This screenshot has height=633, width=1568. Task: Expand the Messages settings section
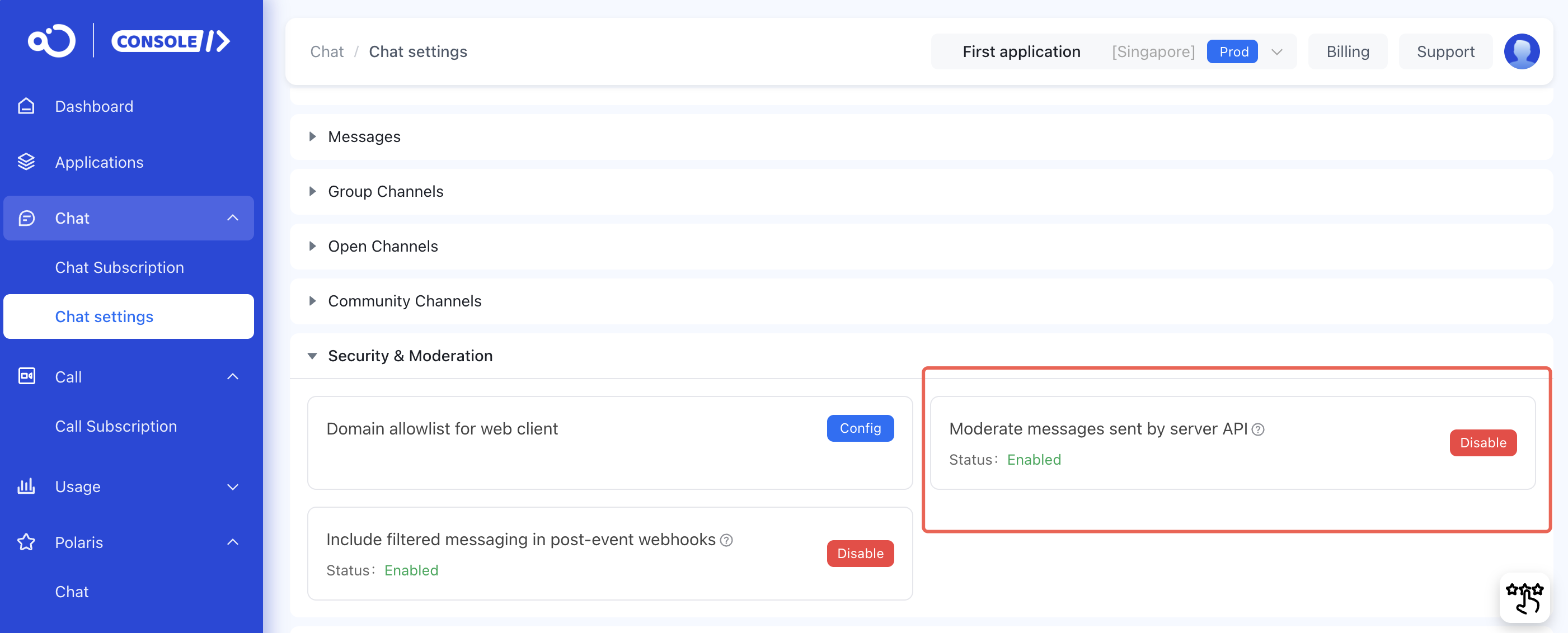point(363,137)
